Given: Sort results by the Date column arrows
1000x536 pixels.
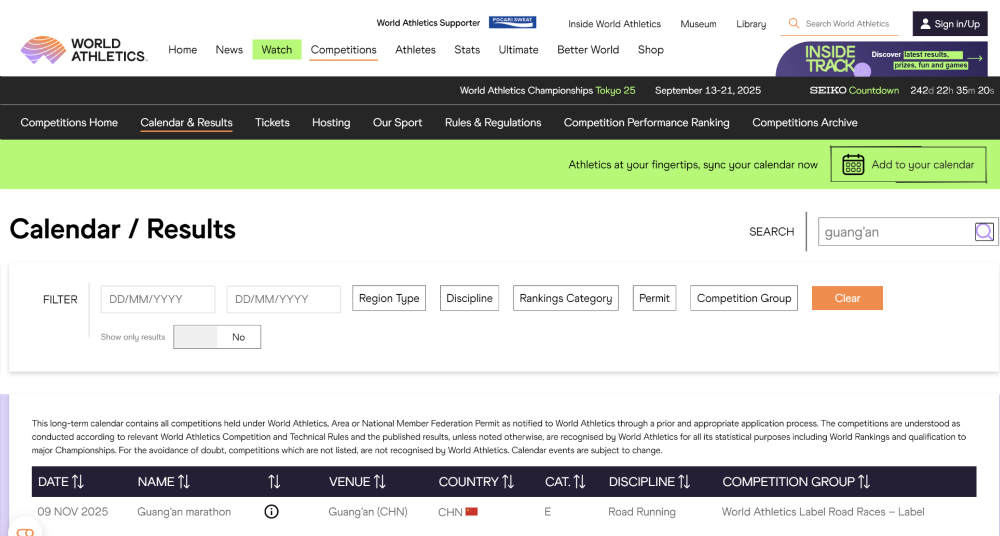Looking at the screenshot, I should tap(78, 482).
